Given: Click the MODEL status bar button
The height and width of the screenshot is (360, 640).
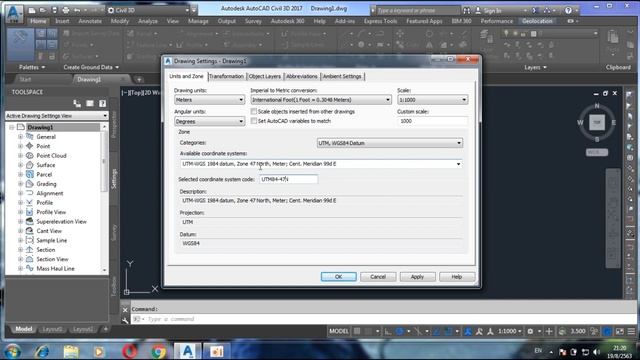Looking at the screenshot, I should [339, 331].
